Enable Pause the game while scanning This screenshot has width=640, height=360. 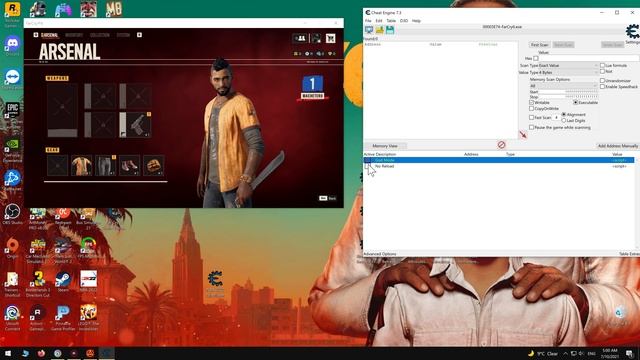tap(531, 127)
